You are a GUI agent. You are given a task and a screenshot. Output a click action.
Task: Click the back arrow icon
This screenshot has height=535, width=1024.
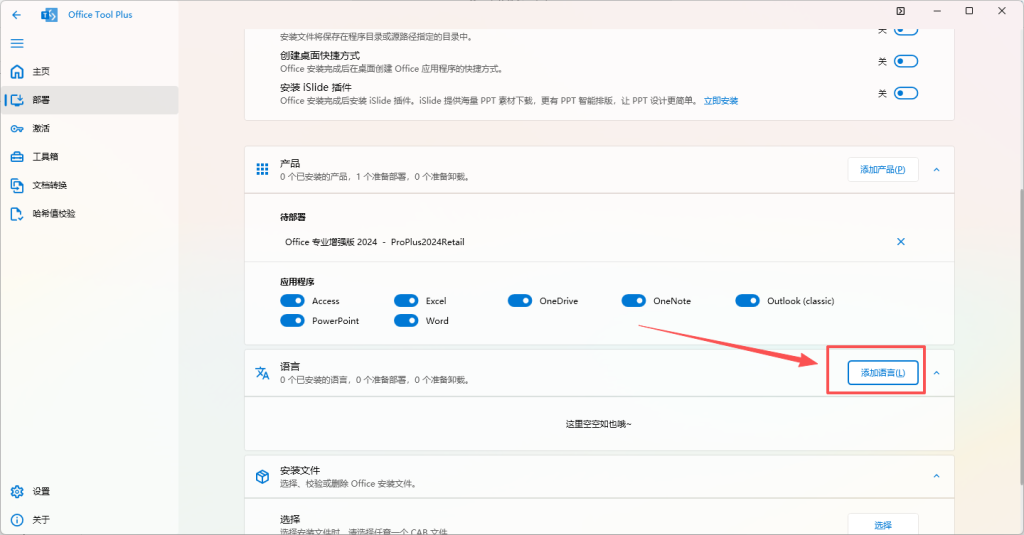pyautogui.click(x=16, y=15)
